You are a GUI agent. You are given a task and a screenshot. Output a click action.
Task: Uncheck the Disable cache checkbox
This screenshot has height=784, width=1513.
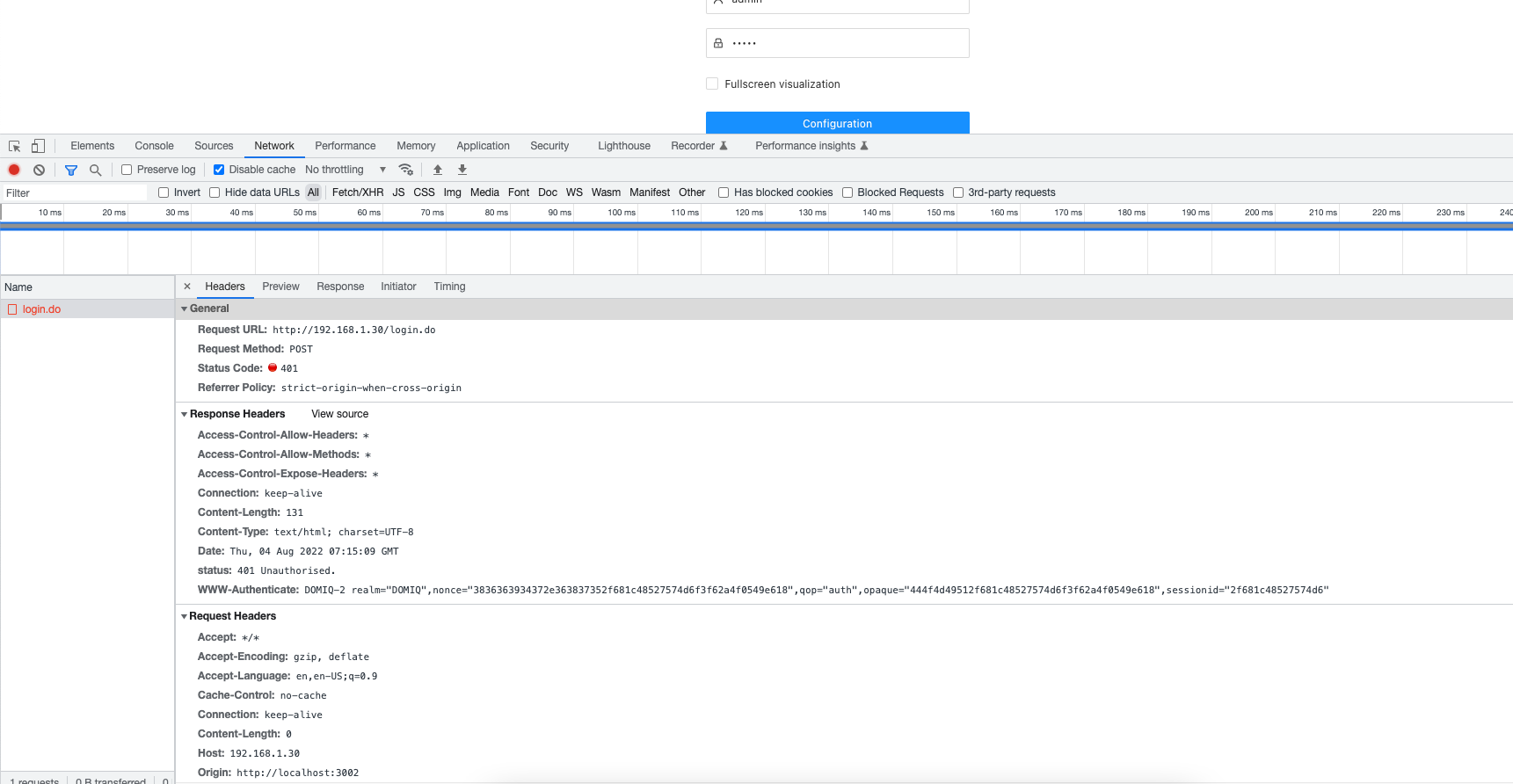(219, 170)
